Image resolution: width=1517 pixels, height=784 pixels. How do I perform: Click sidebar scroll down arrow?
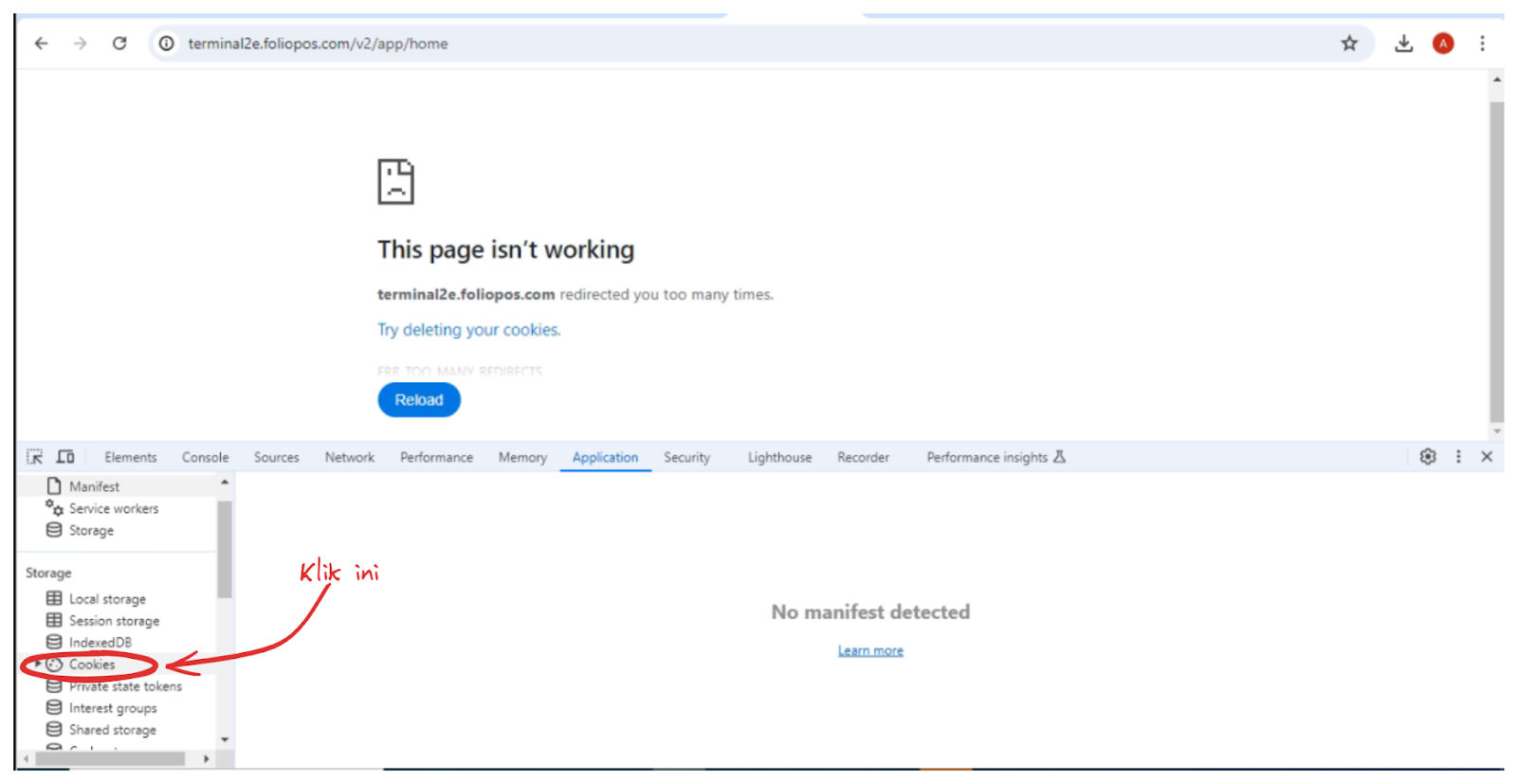pos(225,739)
